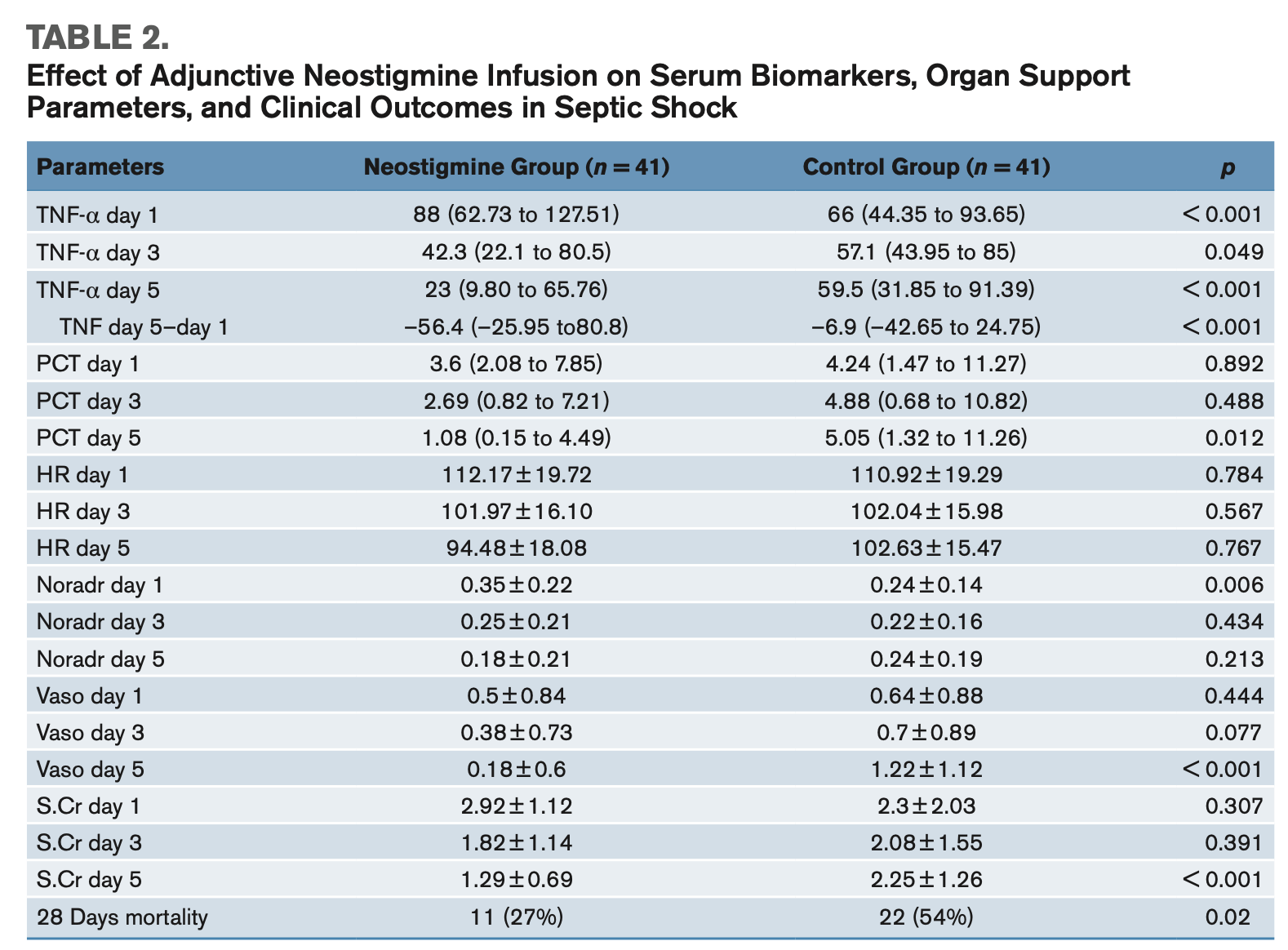Image resolution: width=1288 pixels, height=950 pixels.
Task: Click the table title starting 'Effect of Adjunctive'
Action: [578, 91]
